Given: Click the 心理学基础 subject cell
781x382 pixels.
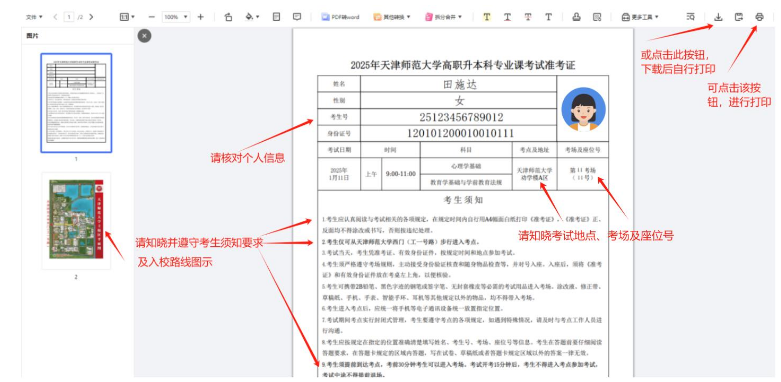Looking at the screenshot, I should click(466, 166).
